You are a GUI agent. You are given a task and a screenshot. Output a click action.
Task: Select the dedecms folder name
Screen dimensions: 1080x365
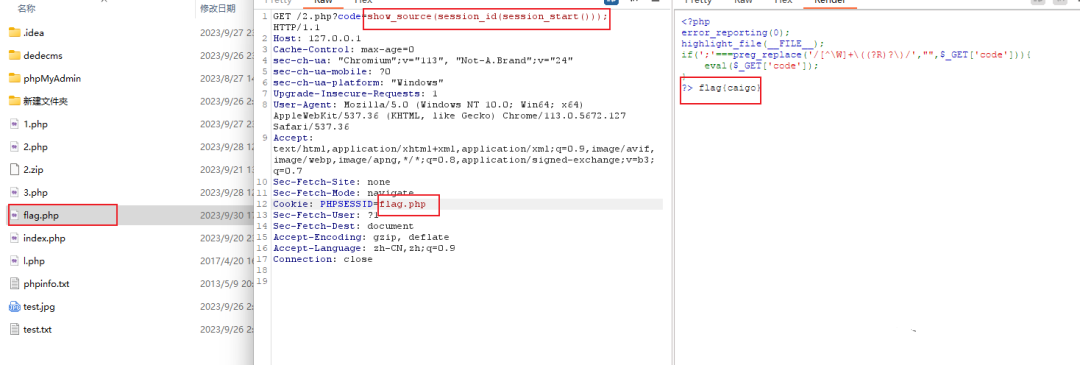click(x=43, y=55)
